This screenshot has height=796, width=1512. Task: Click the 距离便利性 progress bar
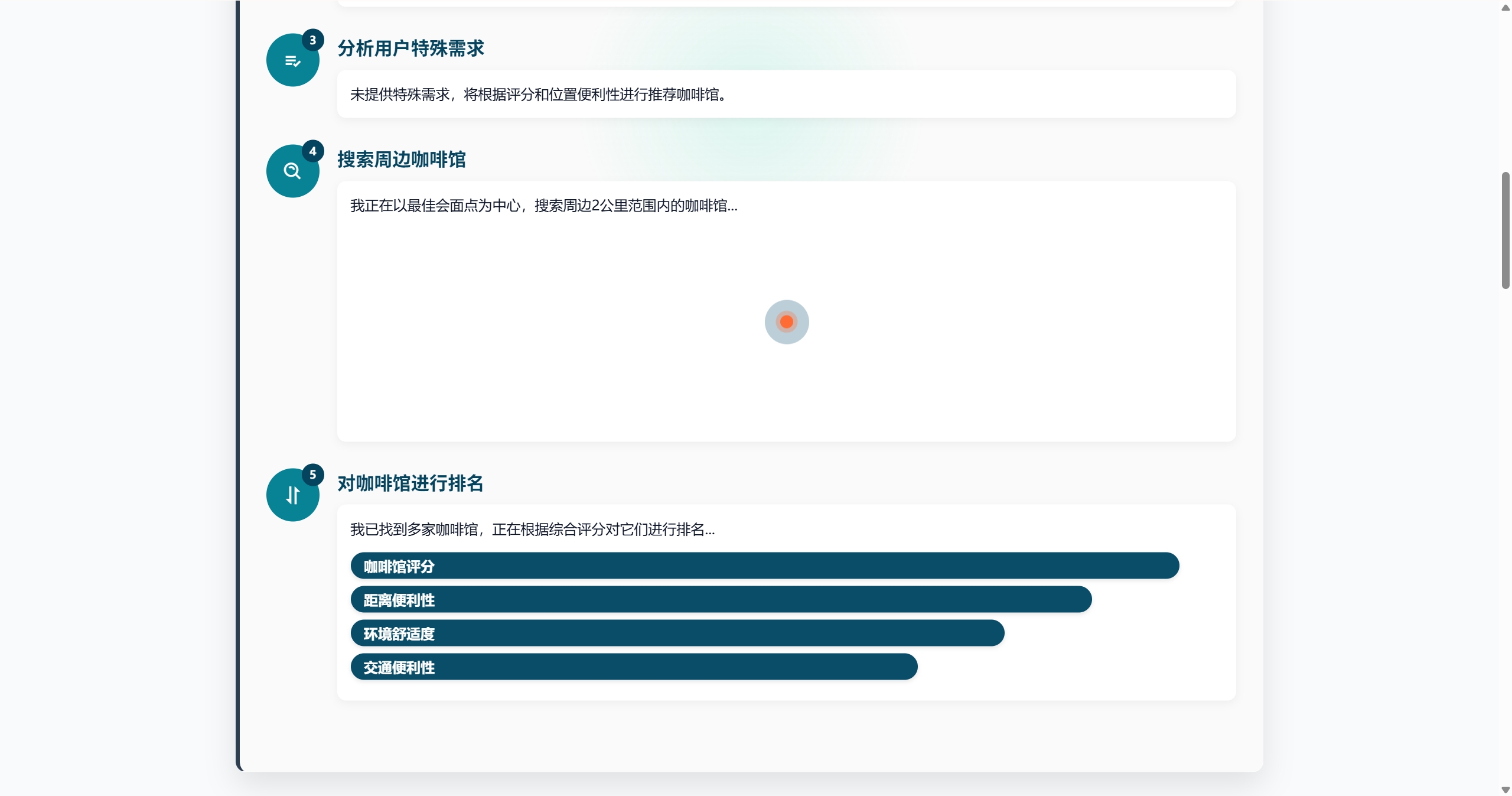[721, 600]
